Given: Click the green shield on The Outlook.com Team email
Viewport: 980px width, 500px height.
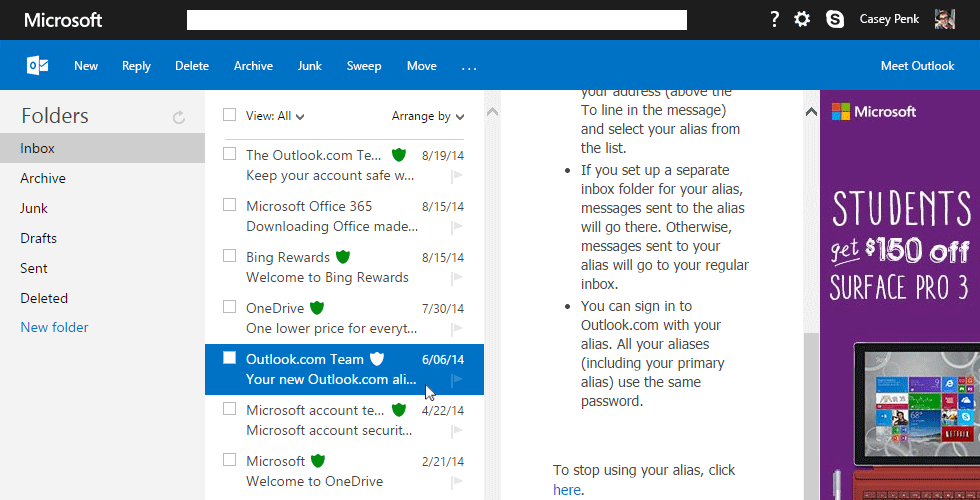Looking at the screenshot, I should [x=399, y=155].
